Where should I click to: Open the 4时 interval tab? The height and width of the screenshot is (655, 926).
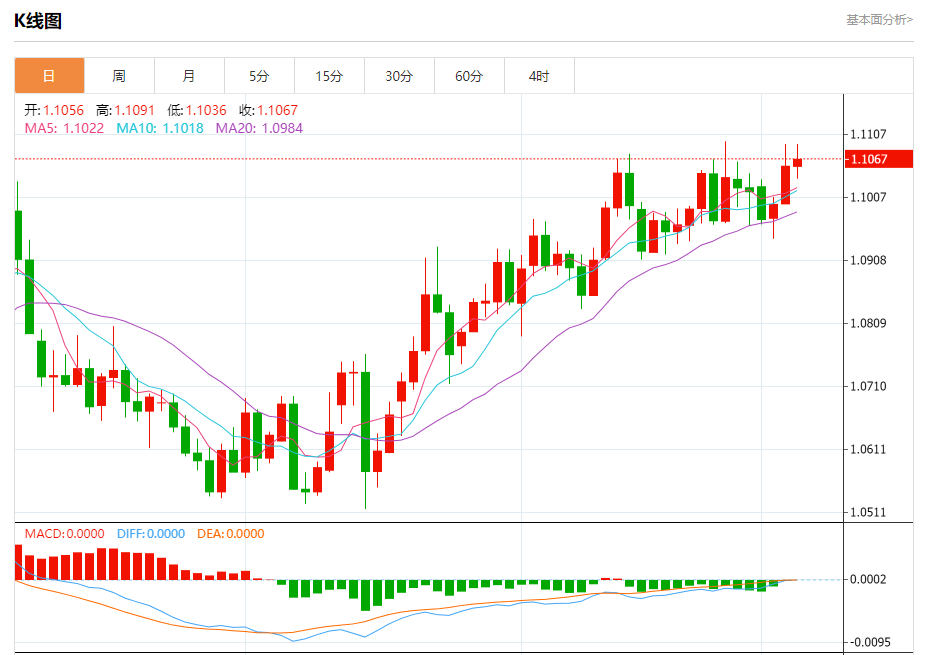coord(539,76)
